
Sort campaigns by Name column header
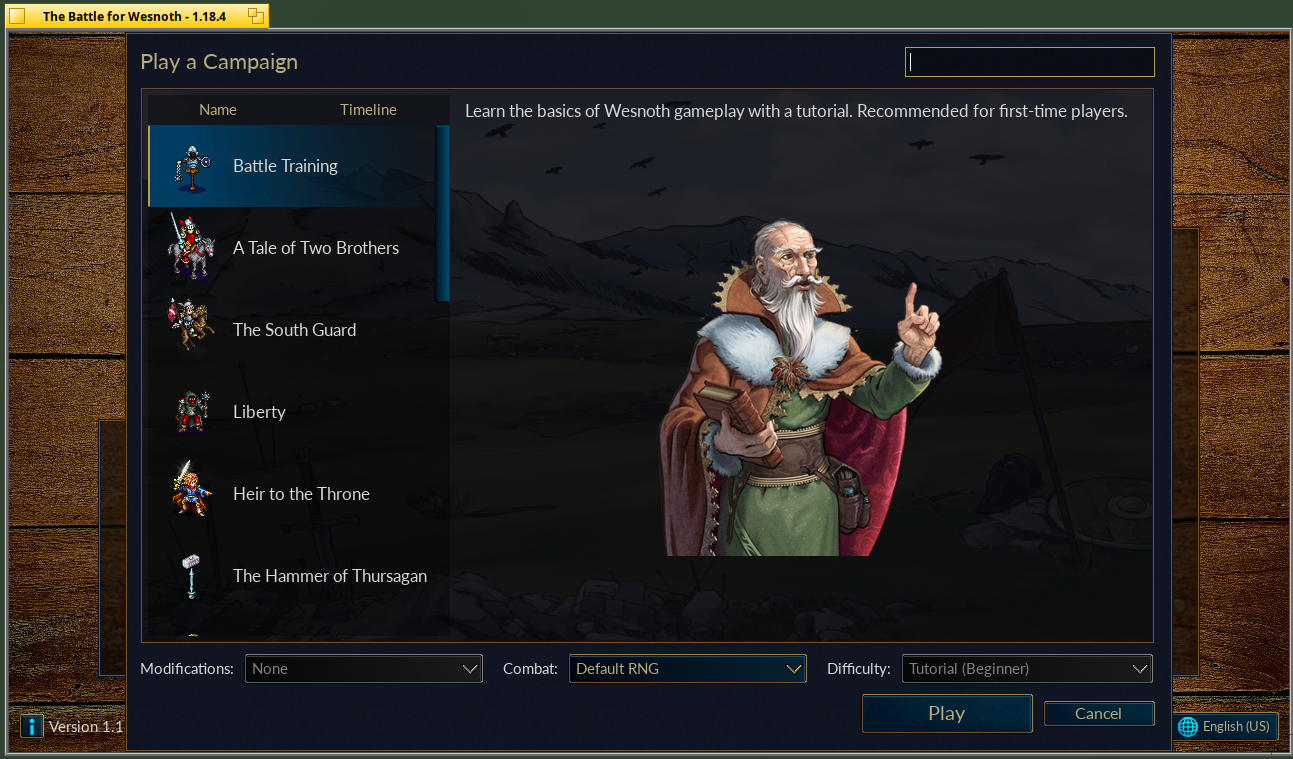click(218, 110)
